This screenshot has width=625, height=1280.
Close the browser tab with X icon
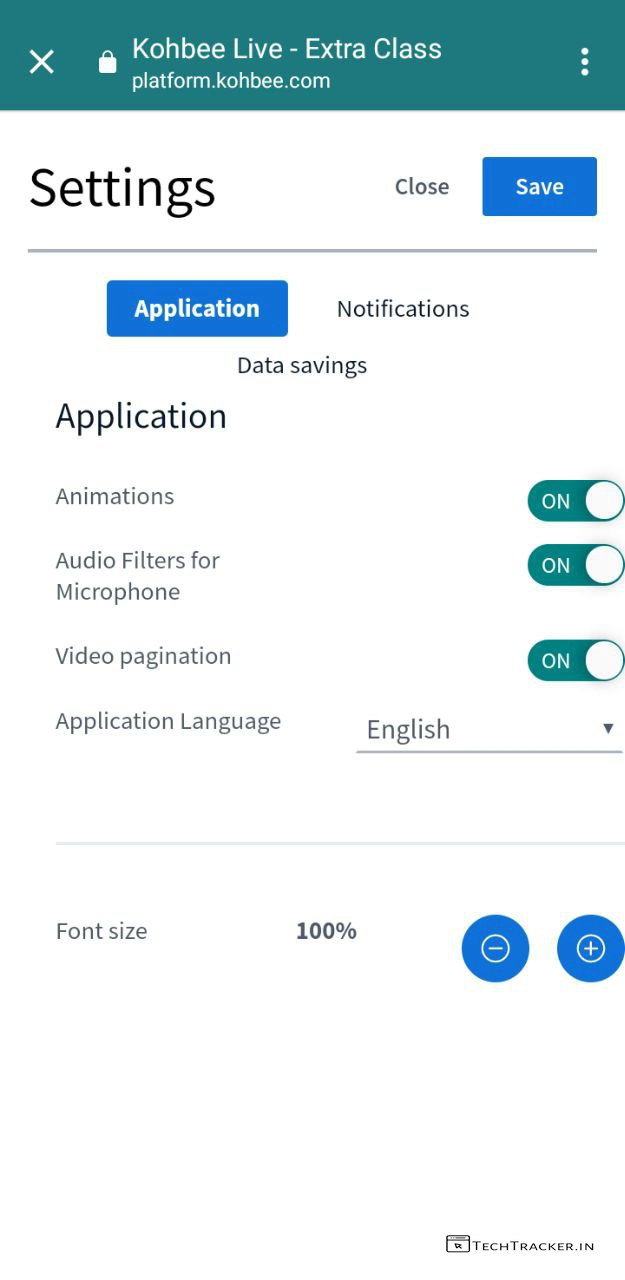click(x=42, y=62)
